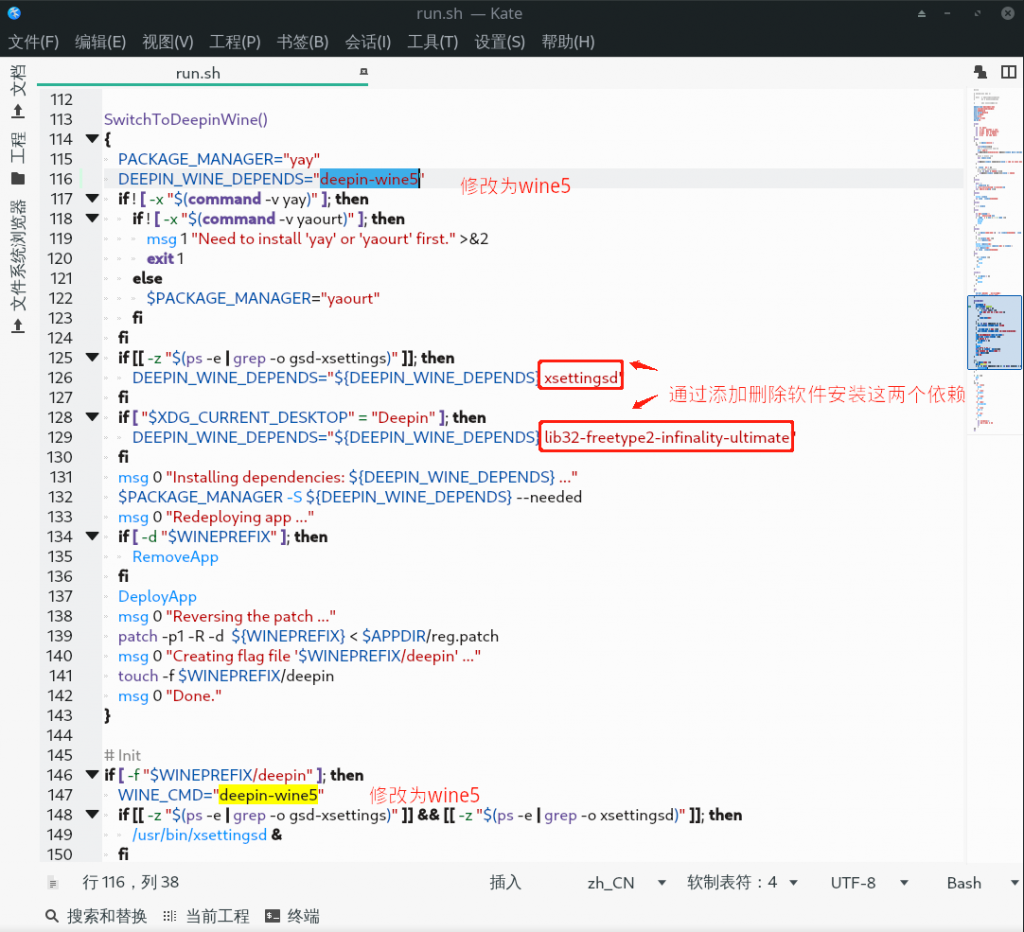Click --needed on line 132
Viewport: 1024px width, 932px height.
click(549, 497)
